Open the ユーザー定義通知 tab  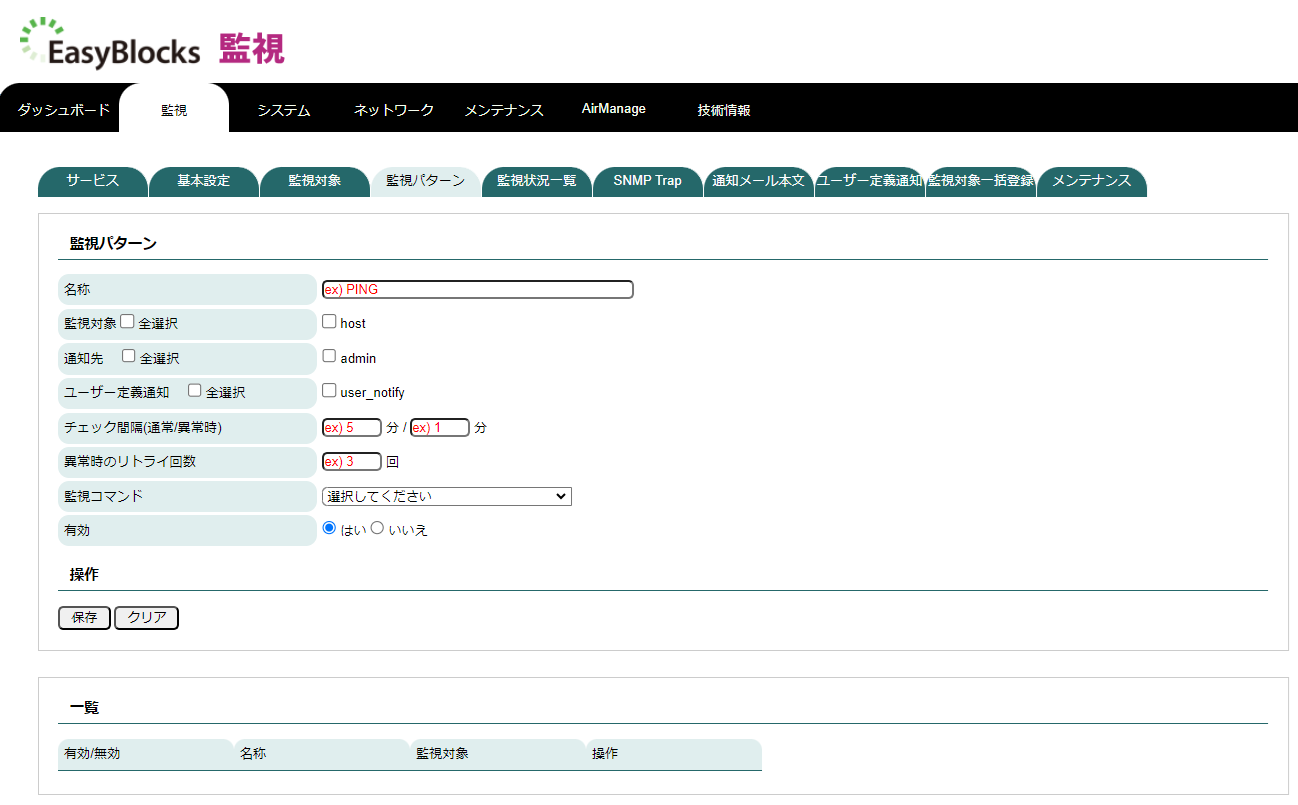pyautogui.click(x=870, y=181)
